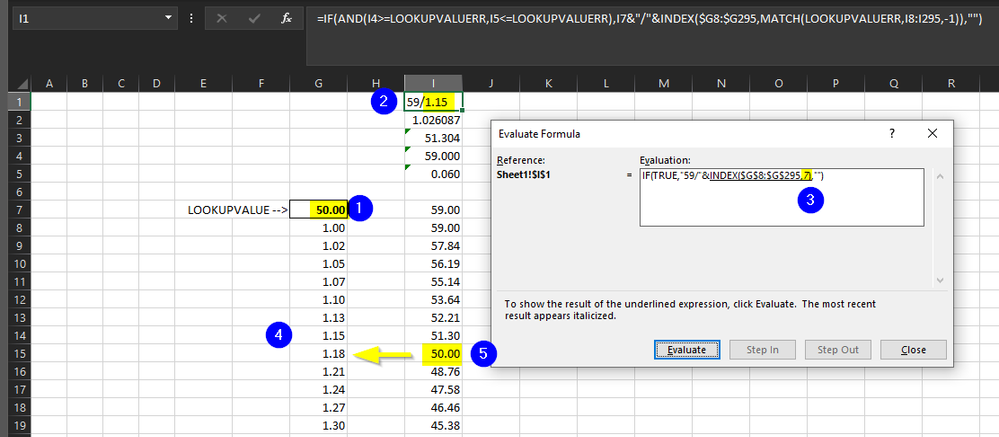Click the evaluation box scroll up arrow
Image resolution: width=999 pixels, height=437 pixels.
(938, 176)
